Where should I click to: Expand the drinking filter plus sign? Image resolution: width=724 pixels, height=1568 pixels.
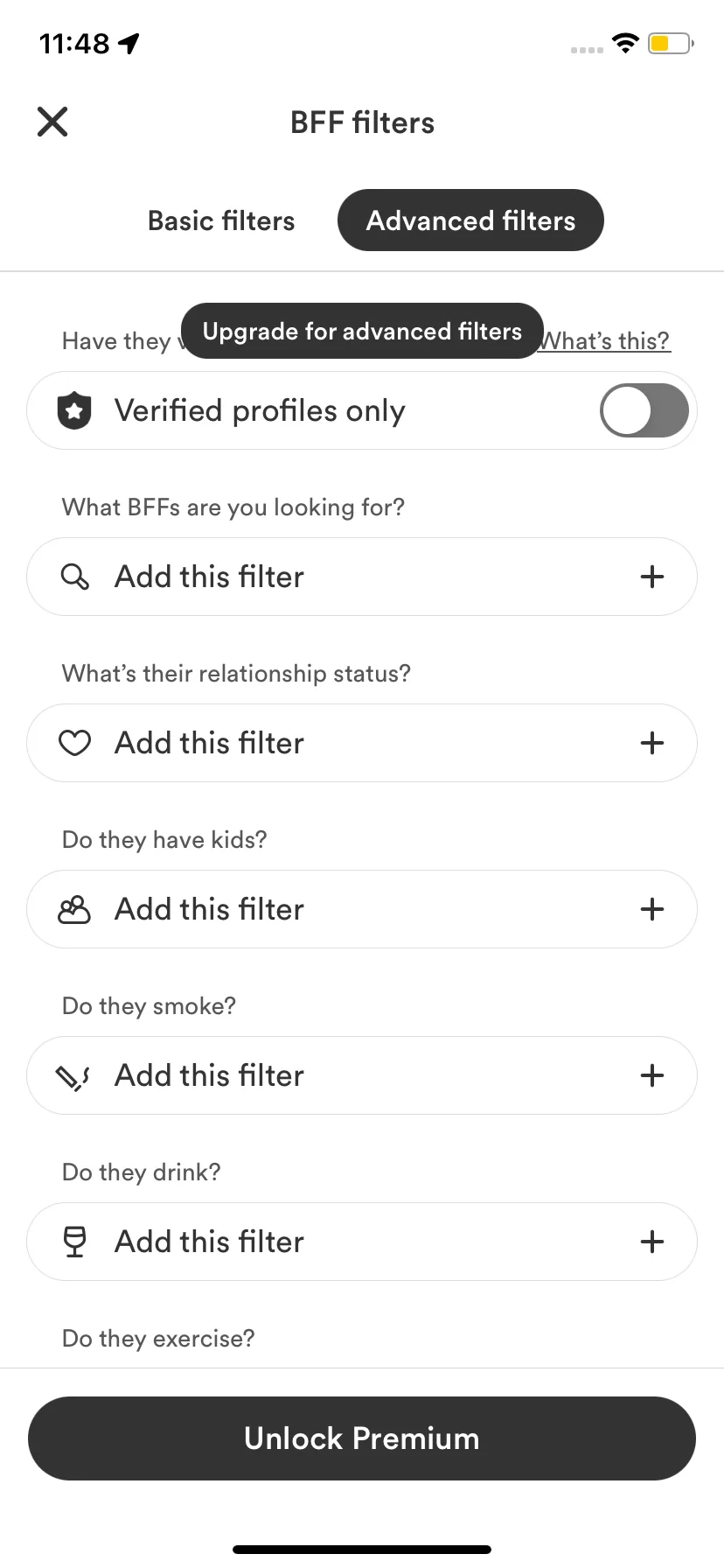tap(652, 1242)
